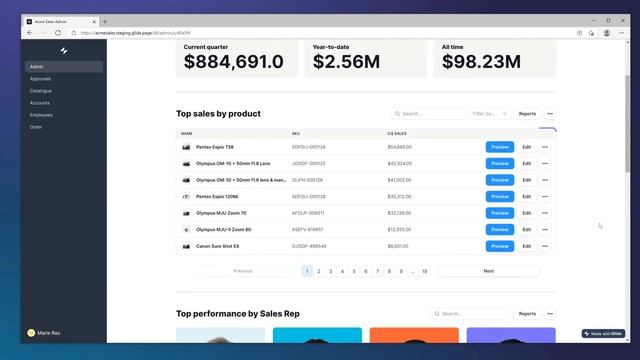Go to page 3 of products
This screenshot has width=640, height=360.
coord(331,271)
